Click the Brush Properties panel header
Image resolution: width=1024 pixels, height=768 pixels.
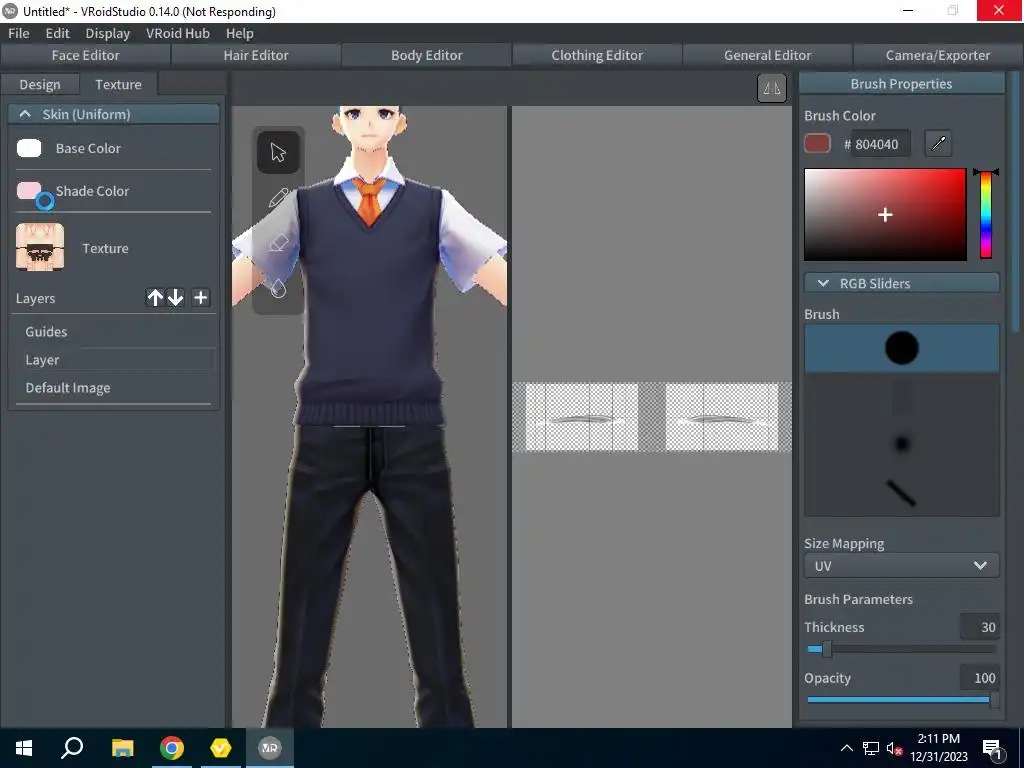pyautogui.click(x=901, y=84)
